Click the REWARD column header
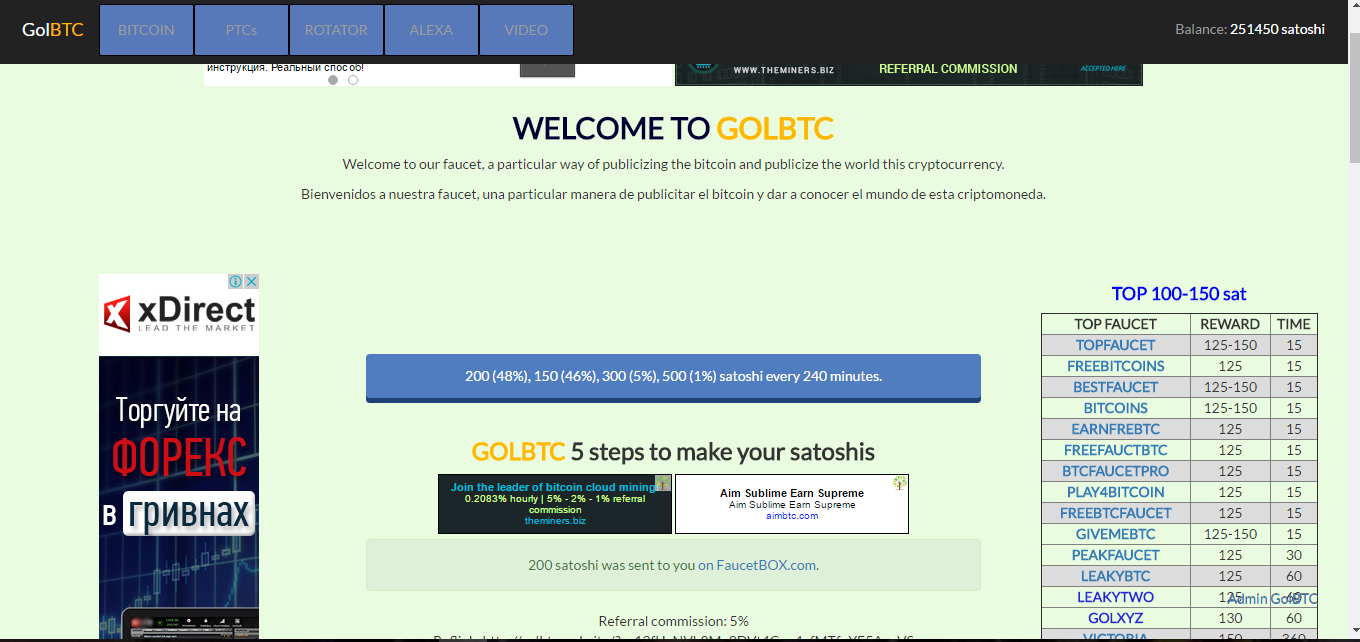The image size is (1360, 642). (x=1230, y=324)
